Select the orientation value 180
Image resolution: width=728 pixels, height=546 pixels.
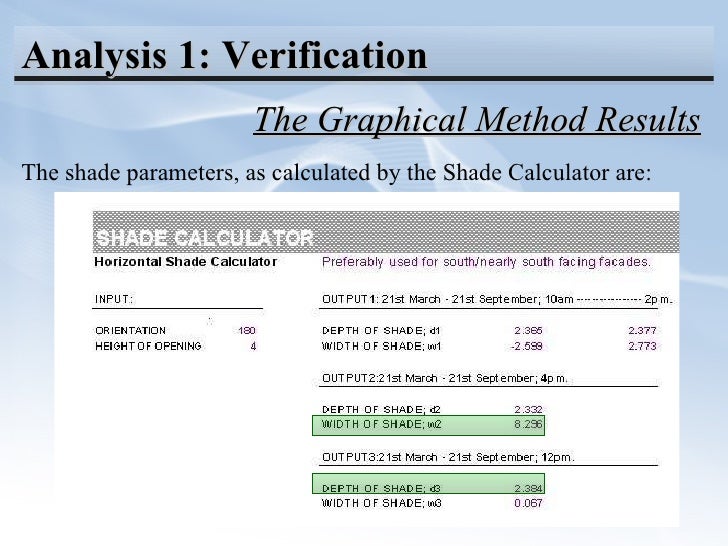coord(247,331)
